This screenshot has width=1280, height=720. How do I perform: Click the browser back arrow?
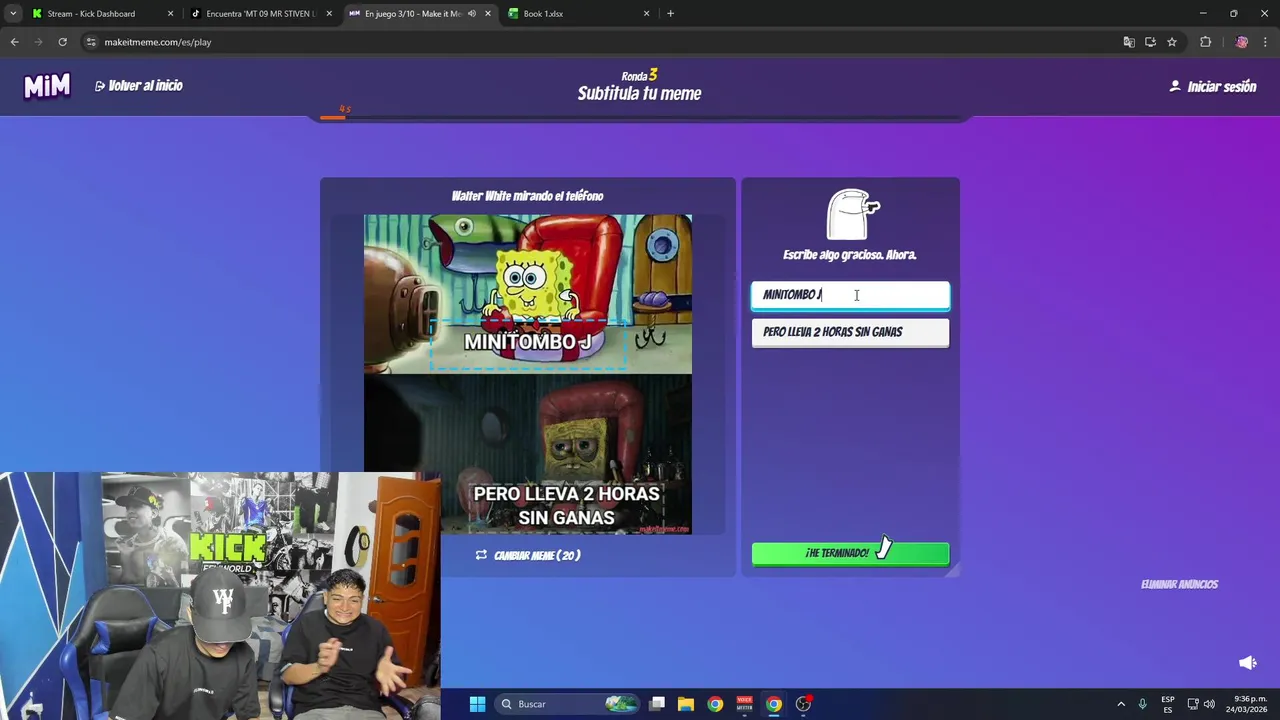[x=14, y=42]
